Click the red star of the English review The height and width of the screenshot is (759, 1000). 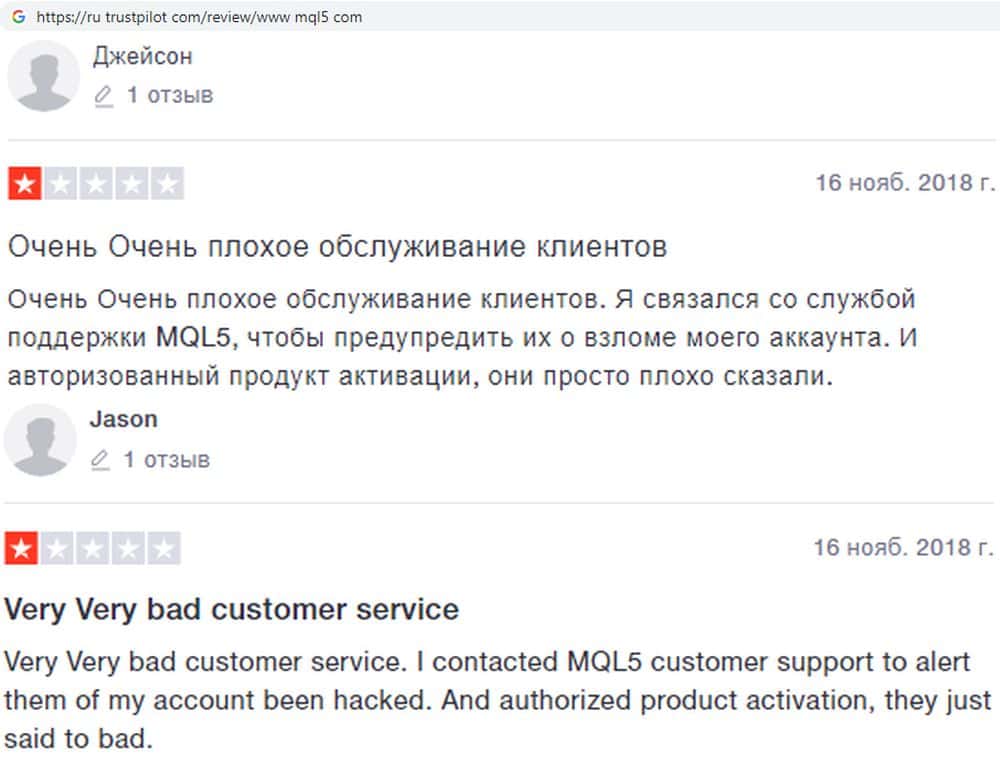(20, 548)
